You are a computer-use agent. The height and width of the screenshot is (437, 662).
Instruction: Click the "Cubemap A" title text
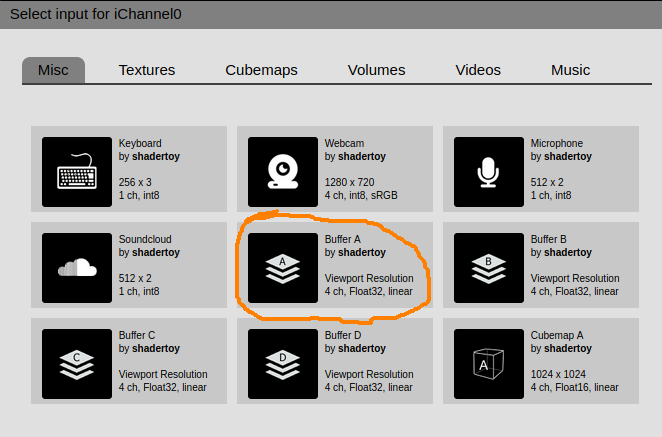(557, 336)
